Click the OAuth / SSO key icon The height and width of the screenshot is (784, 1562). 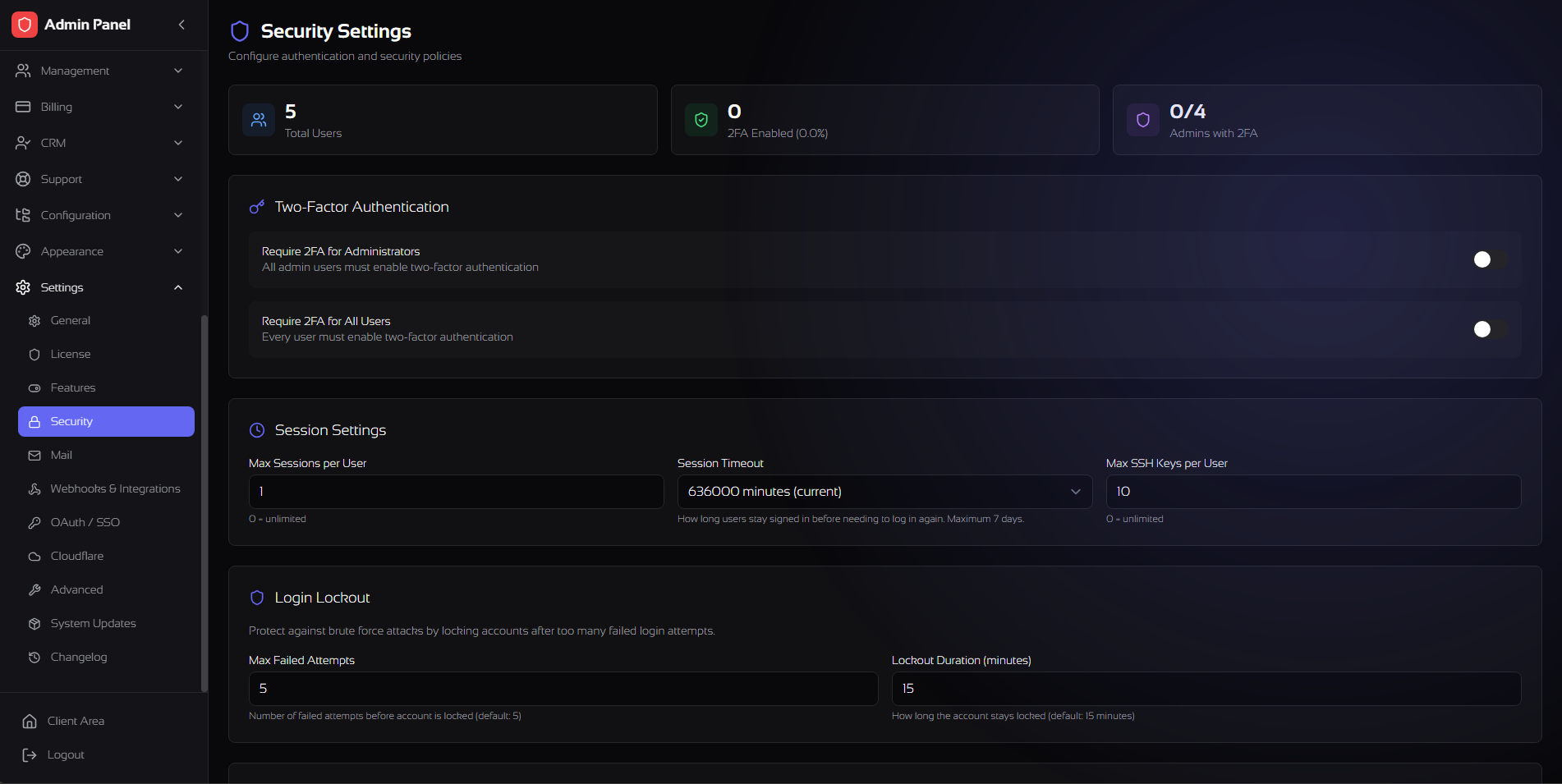(x=34, y=523)
